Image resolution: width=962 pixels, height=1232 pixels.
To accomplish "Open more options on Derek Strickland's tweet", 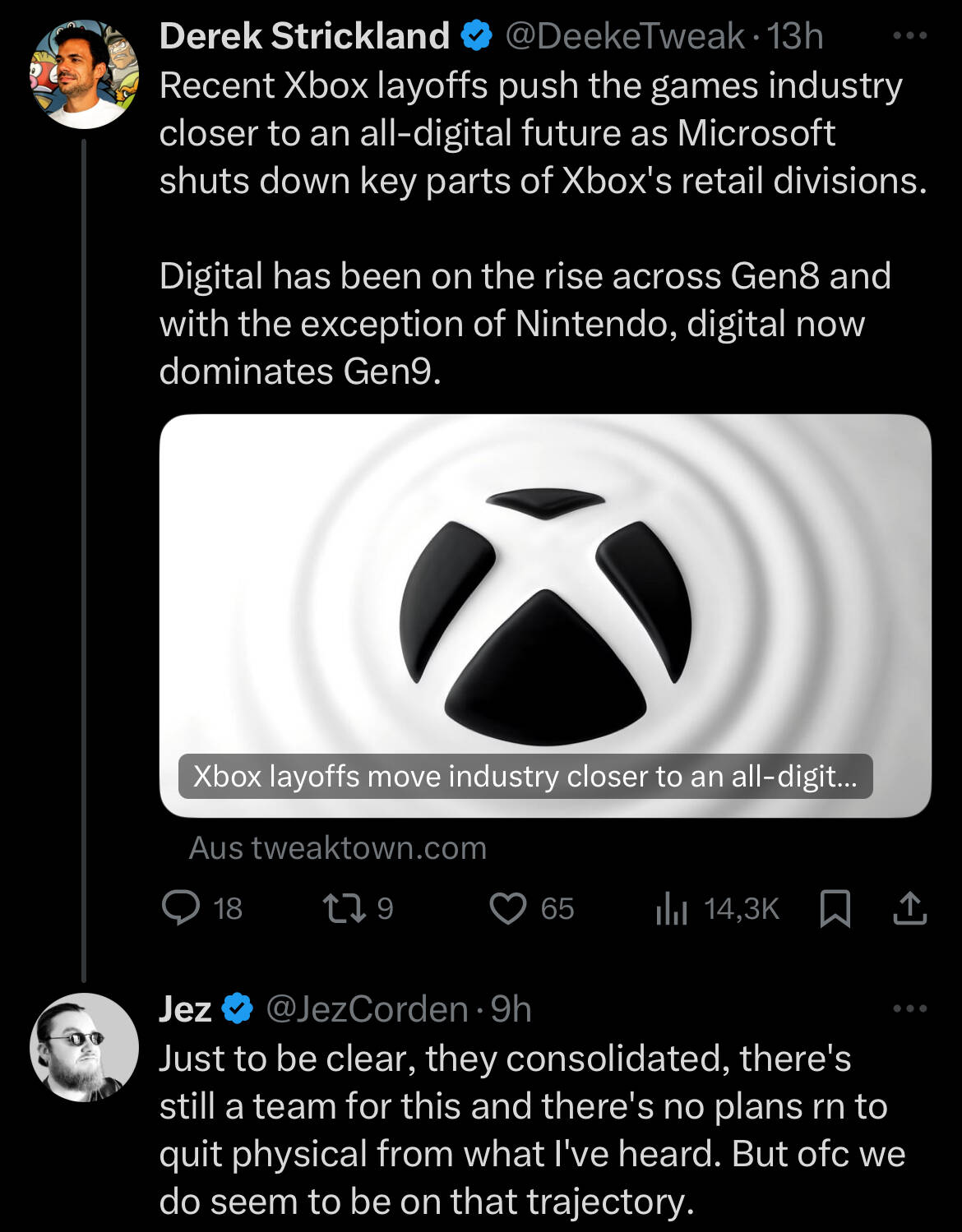I will click(909, 36).
